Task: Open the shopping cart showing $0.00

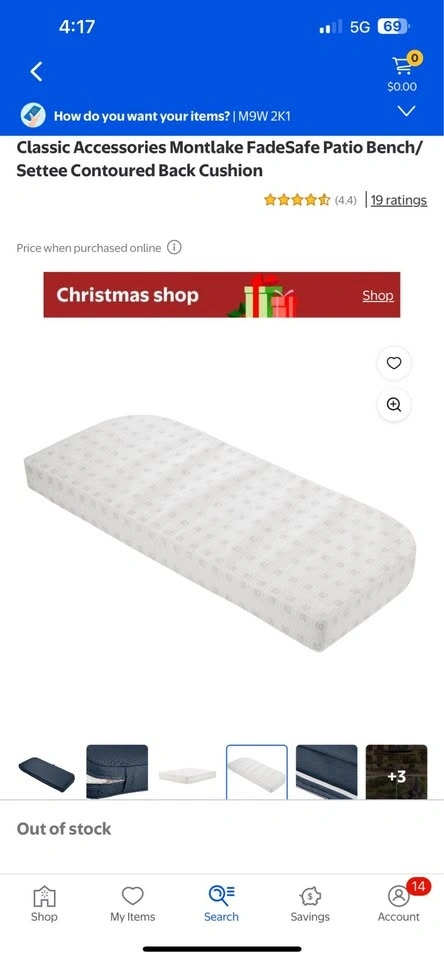Action: point(402,73)
